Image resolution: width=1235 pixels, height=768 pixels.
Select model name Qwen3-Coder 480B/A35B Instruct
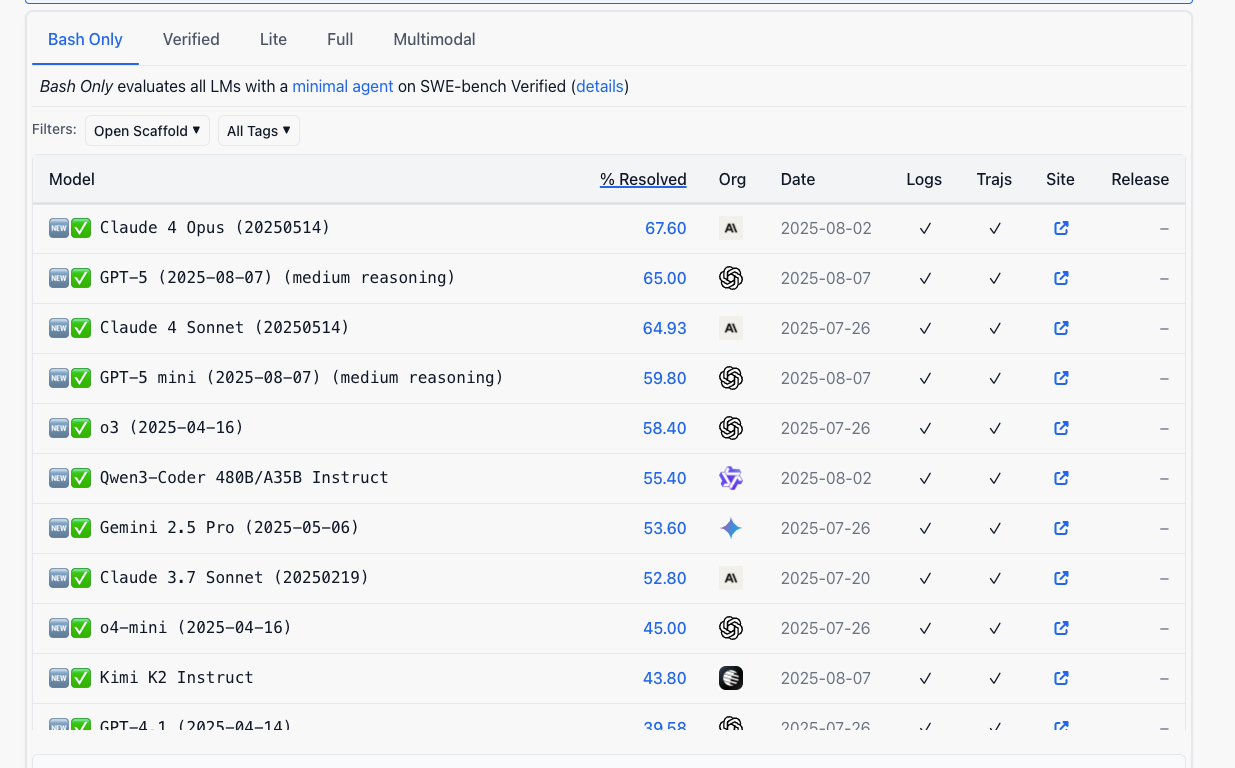244,478
